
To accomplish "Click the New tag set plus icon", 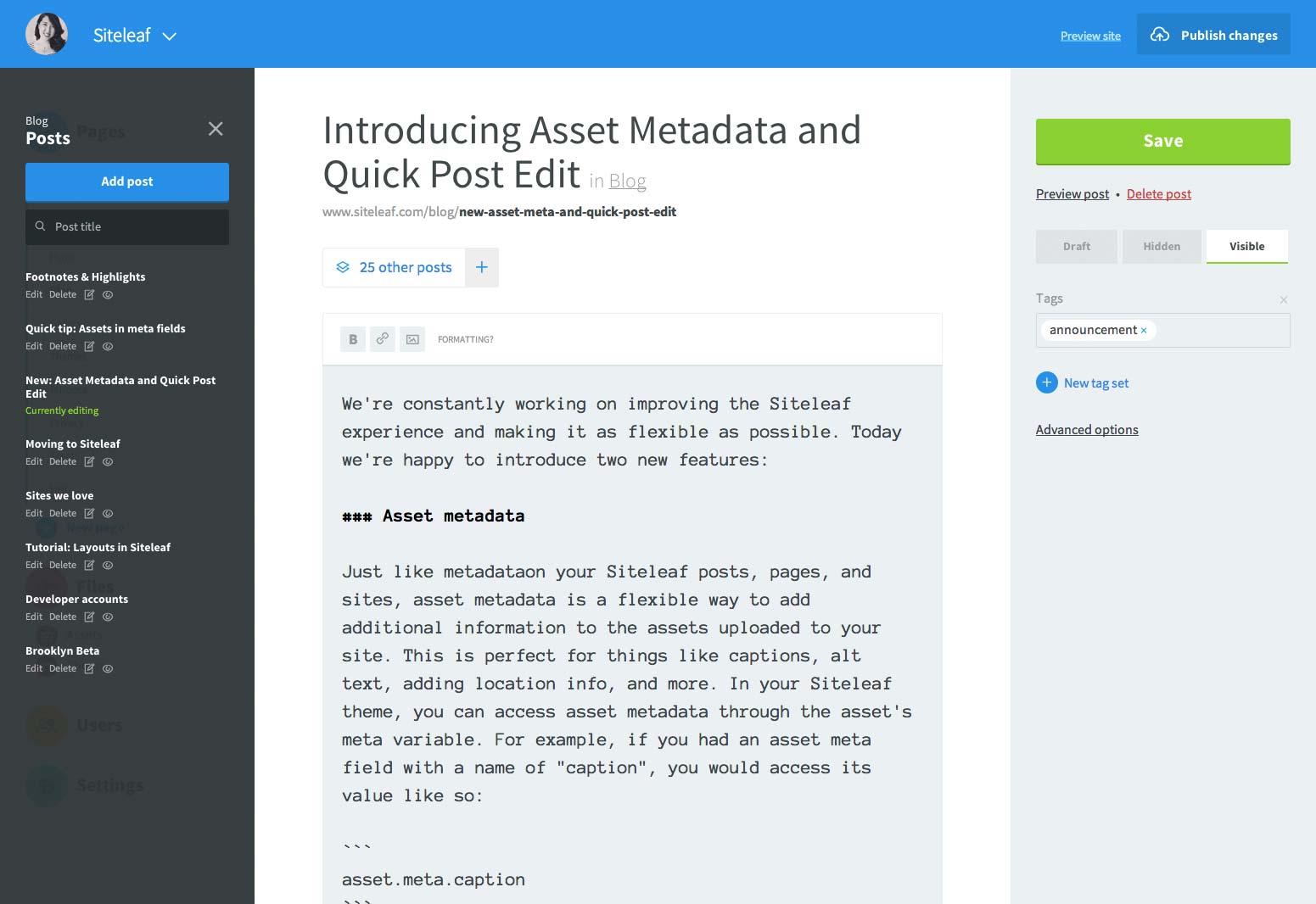I will [x=1046, y=382].
